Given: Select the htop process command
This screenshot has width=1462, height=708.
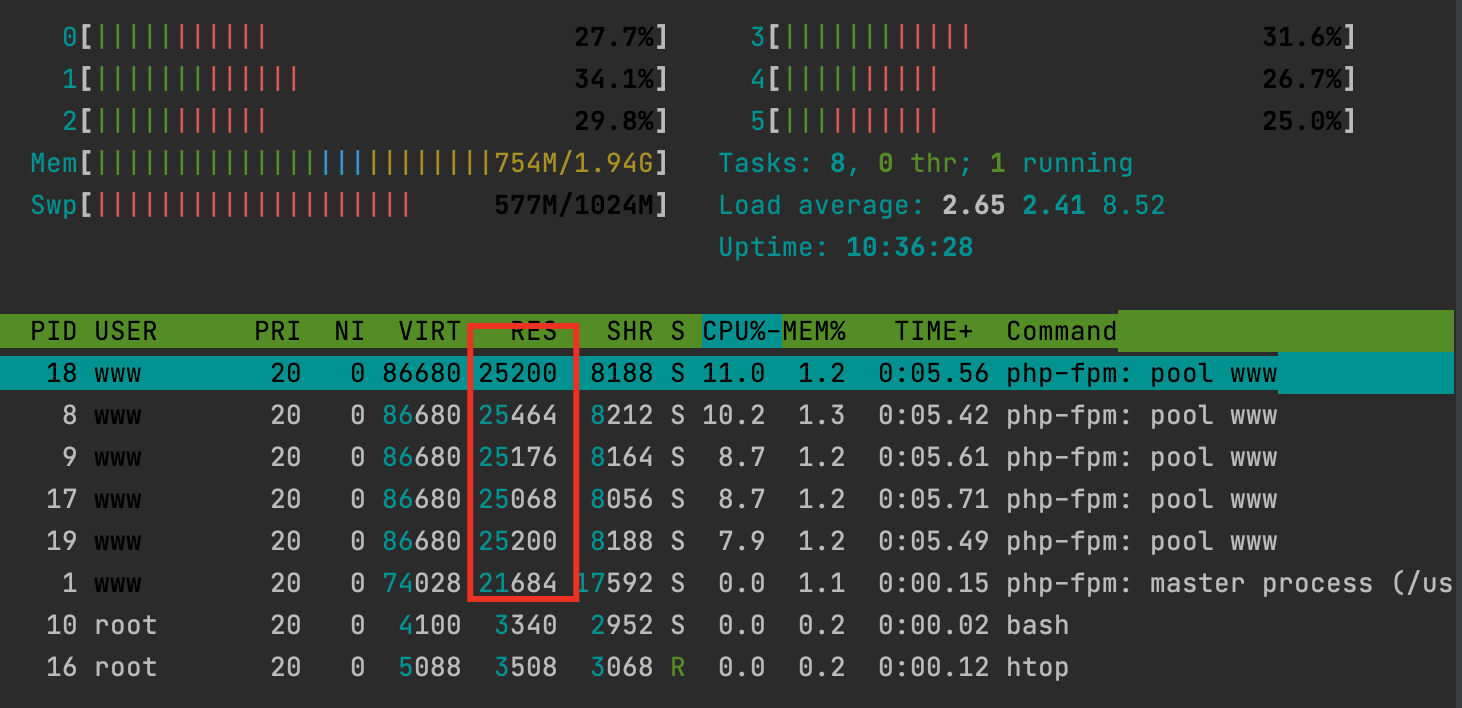Looking at the screenshot, I should (1037, 667).
